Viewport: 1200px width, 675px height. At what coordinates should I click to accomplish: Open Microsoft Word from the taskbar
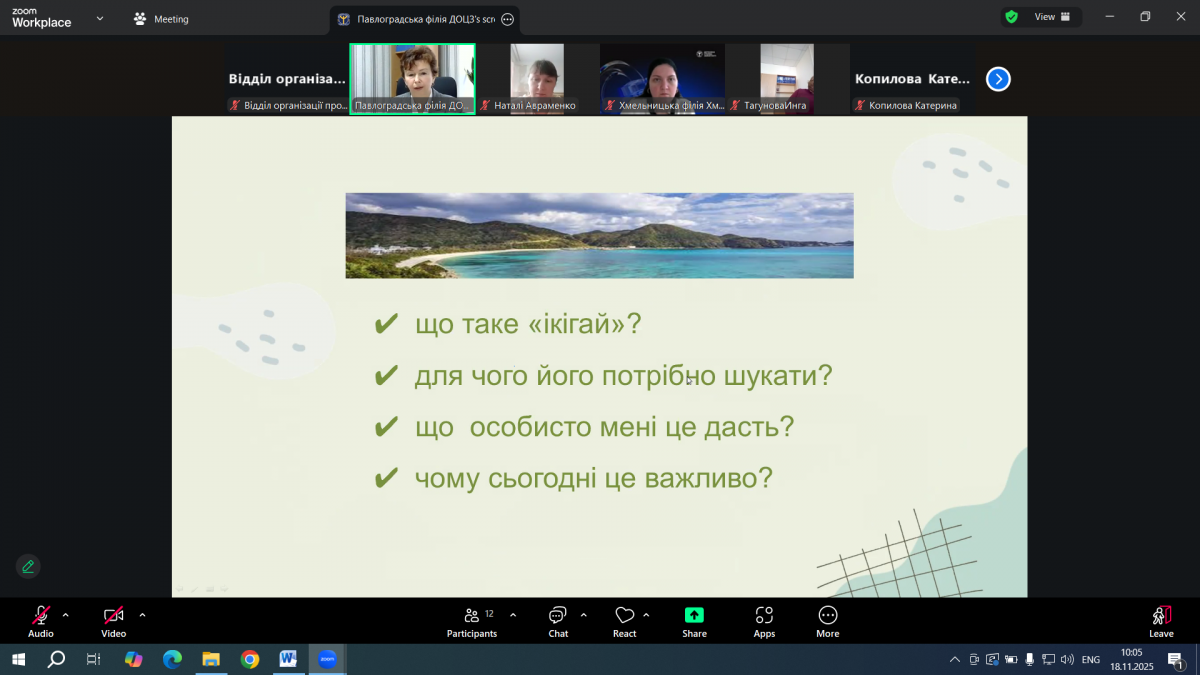click(x=288, y=659)
